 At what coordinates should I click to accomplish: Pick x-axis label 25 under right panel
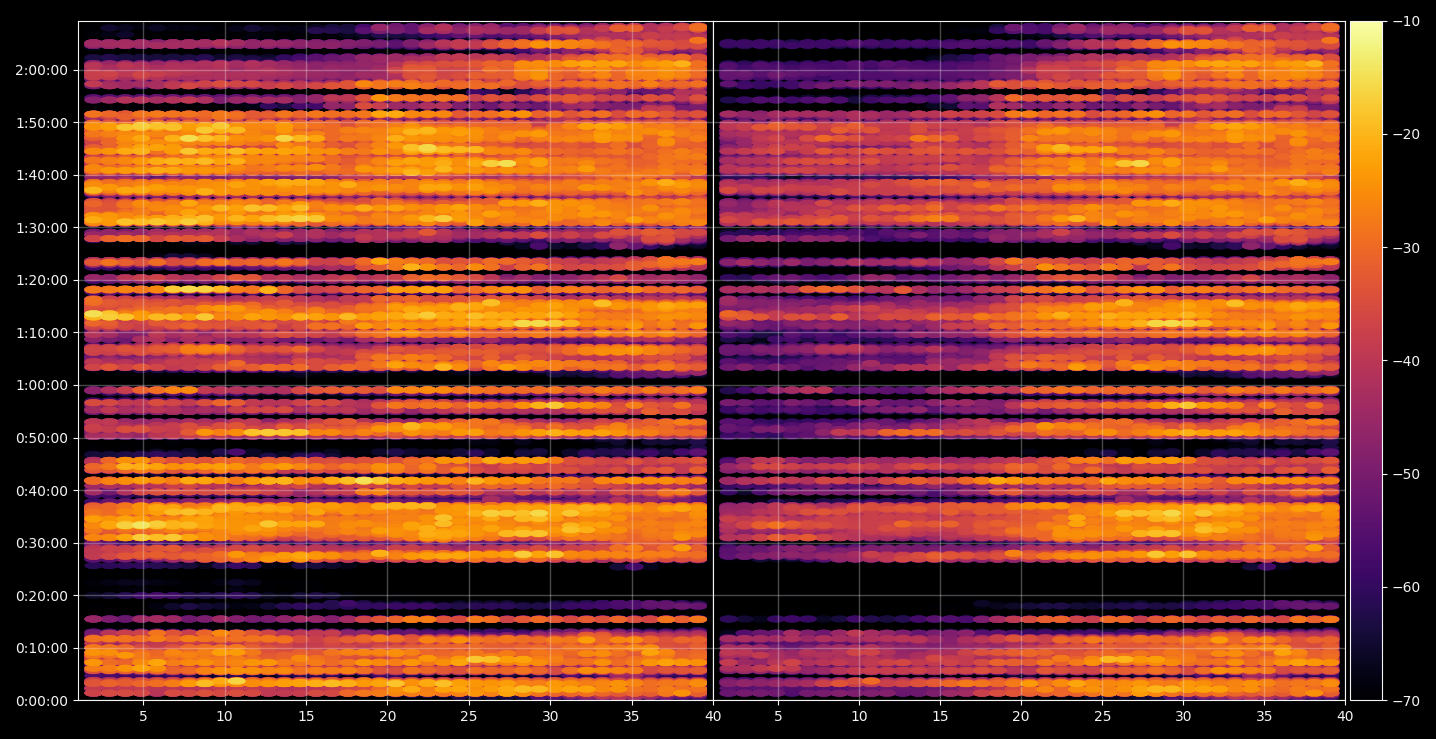(x=1102, y=717)
